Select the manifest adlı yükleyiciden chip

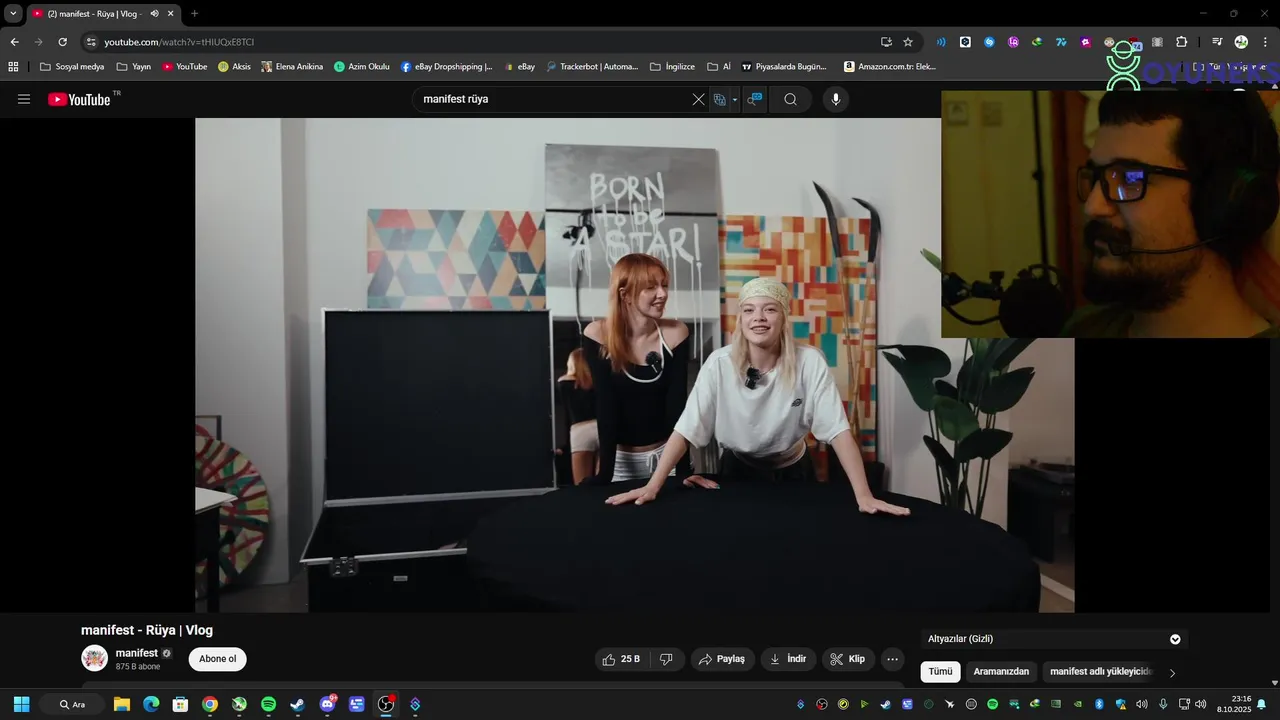click(1101, 672)
